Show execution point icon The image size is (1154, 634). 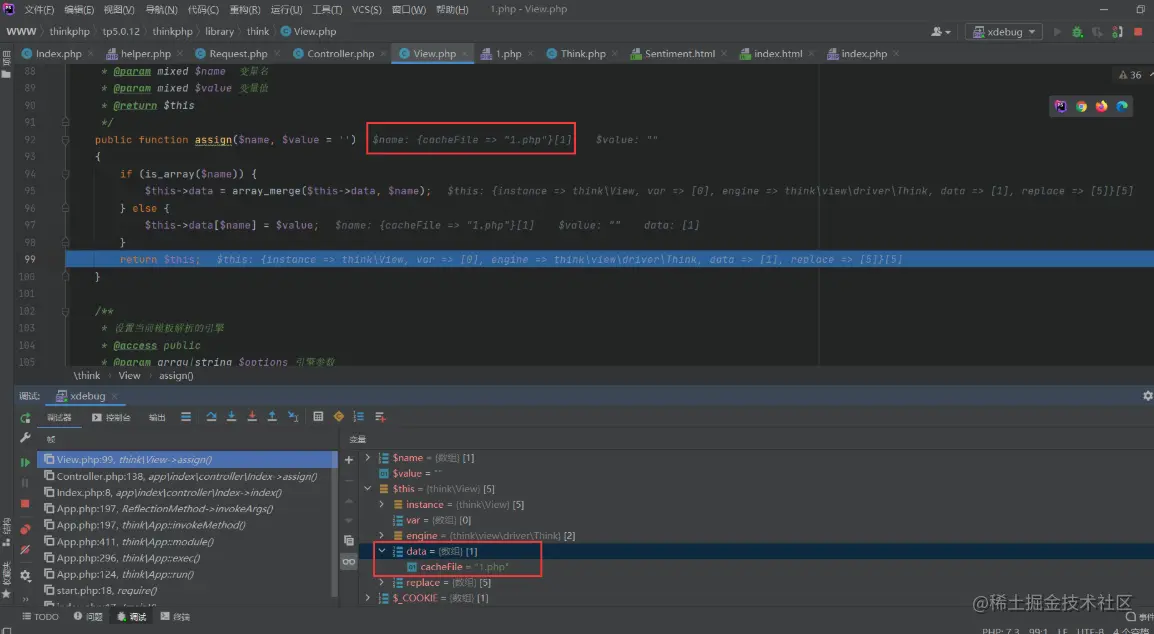[x=186, y=417]
